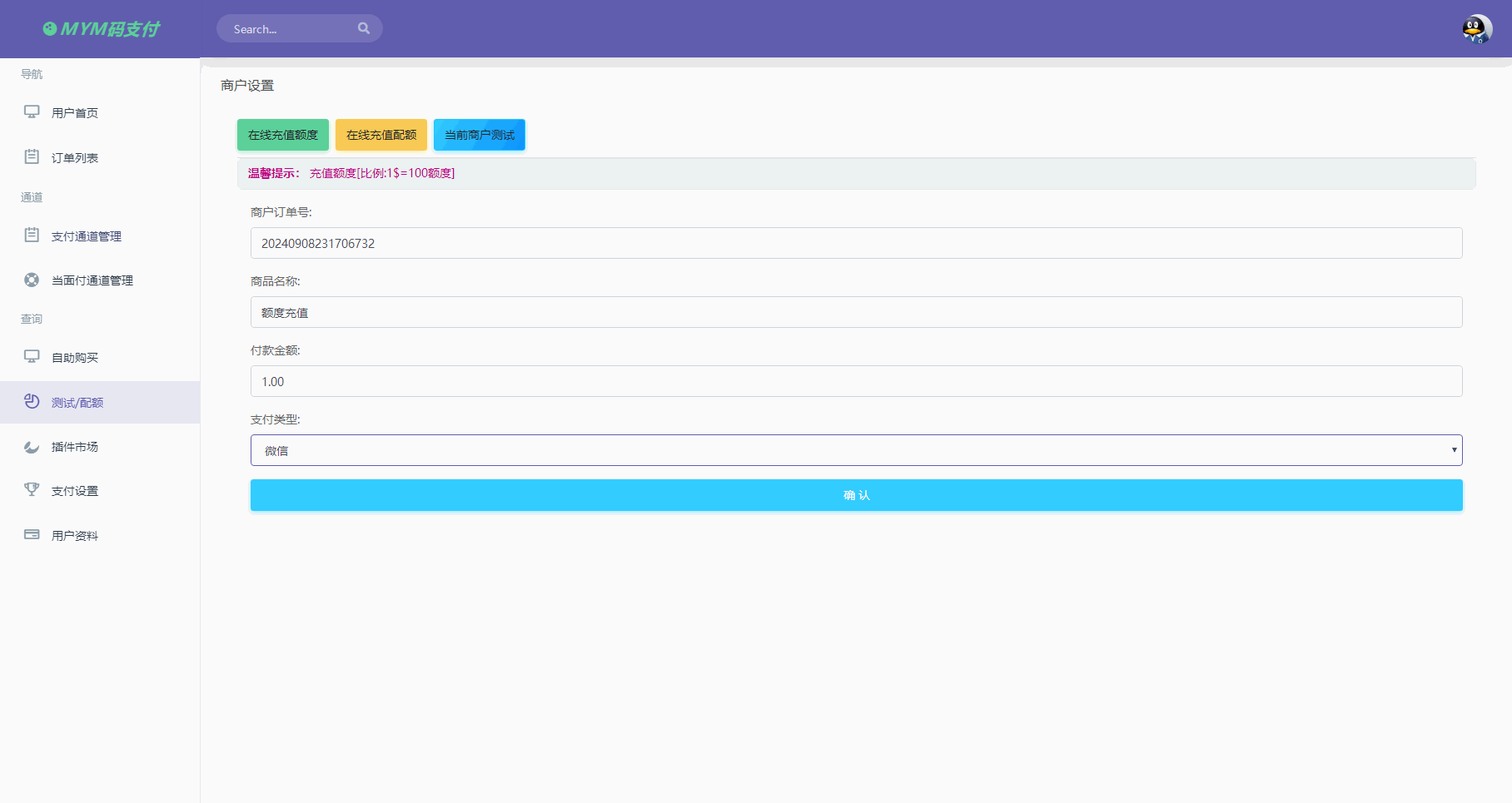The width and height of the screenshot is (1512, 803).
Task: Switch to the 在线充值配额 tab
Action: pyautogui.click(x=381, y=135)
